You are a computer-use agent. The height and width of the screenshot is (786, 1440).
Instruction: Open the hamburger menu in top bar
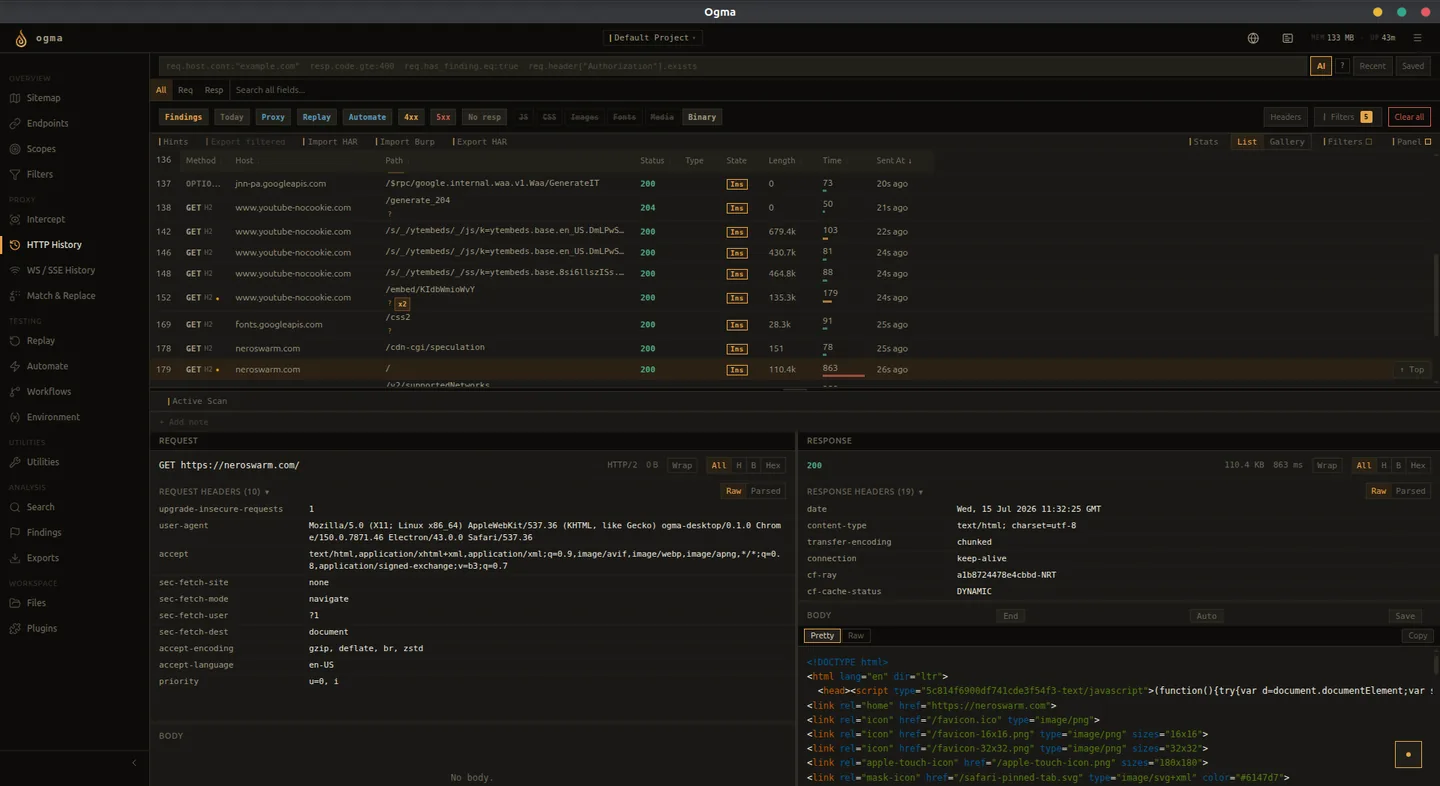tap(1417, 38)
